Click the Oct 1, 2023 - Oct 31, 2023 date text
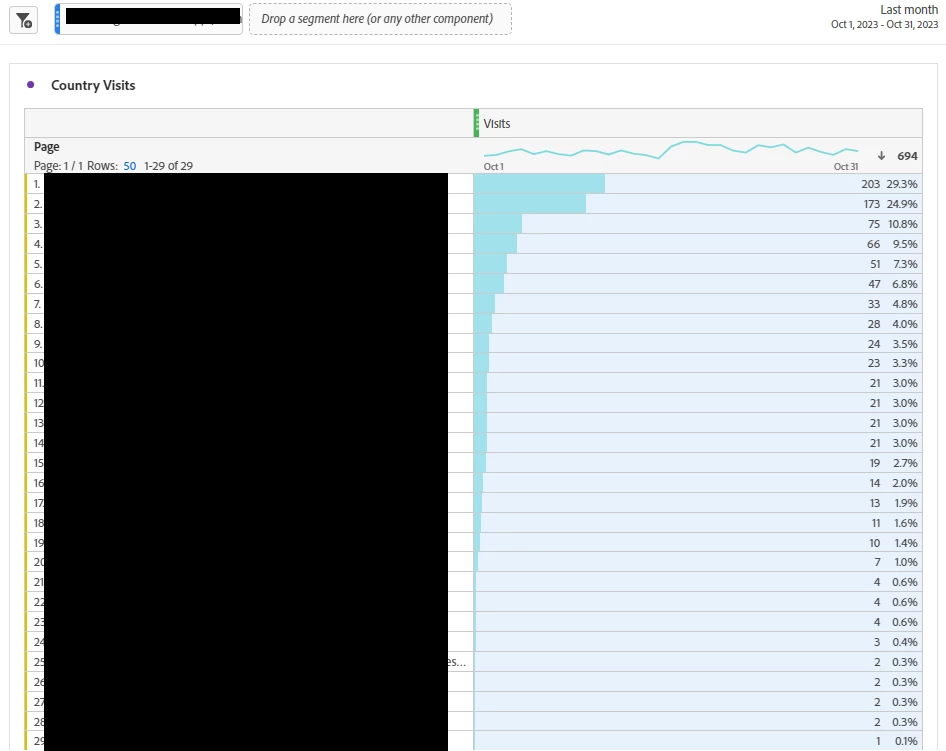The width and height of the screenshot is (946, 751). click(884, 25)
